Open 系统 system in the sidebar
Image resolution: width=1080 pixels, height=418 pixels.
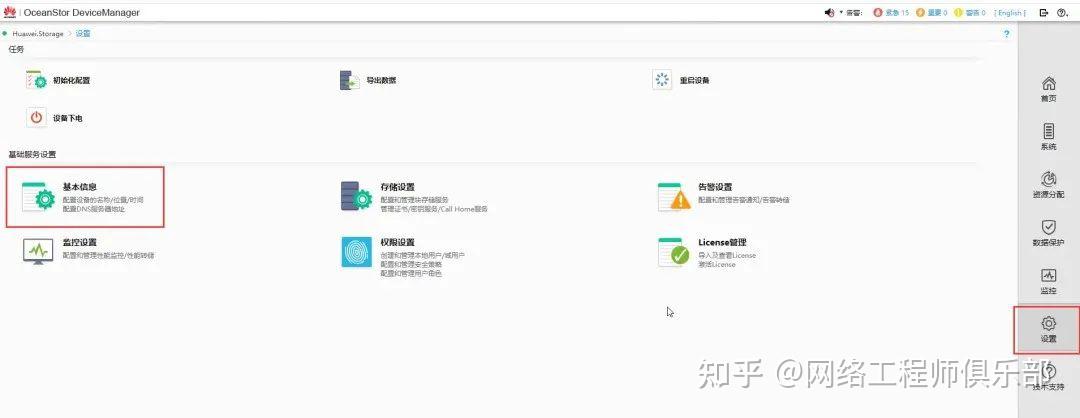pyautogui.click(x=1048, y=137)
